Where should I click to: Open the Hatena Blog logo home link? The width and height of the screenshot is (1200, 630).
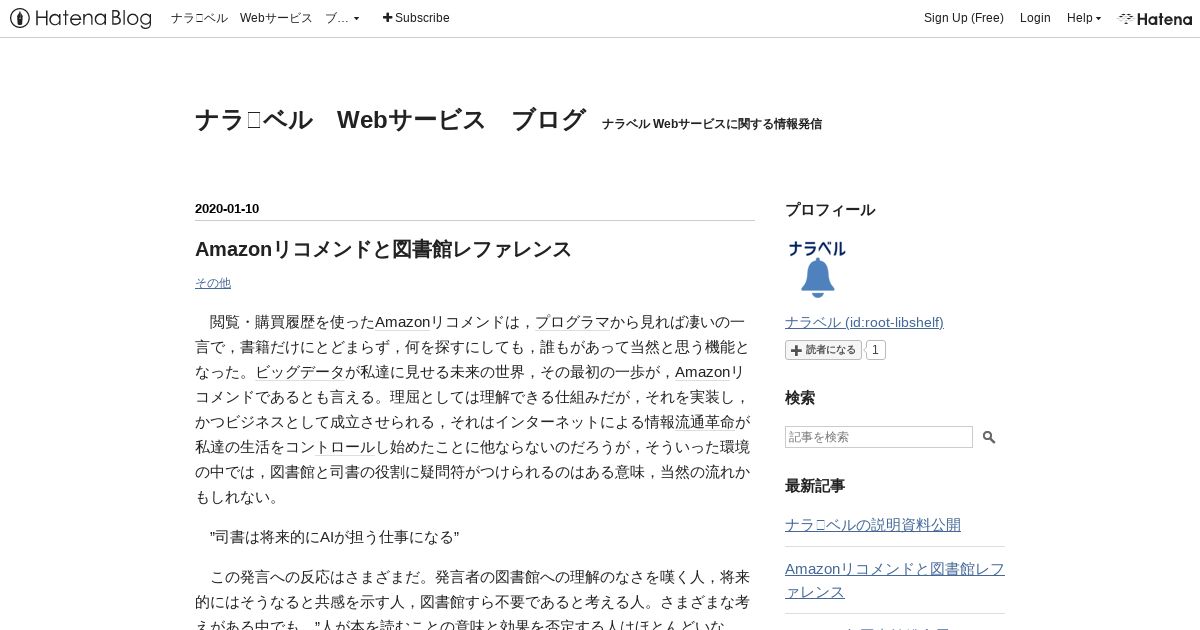click(x=81, y=18)
